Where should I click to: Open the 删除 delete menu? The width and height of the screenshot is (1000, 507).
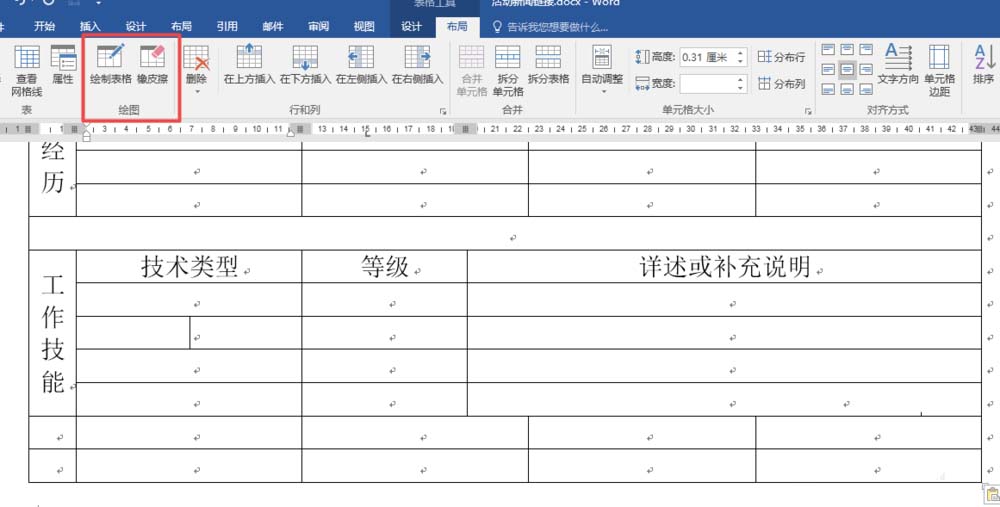196,70
